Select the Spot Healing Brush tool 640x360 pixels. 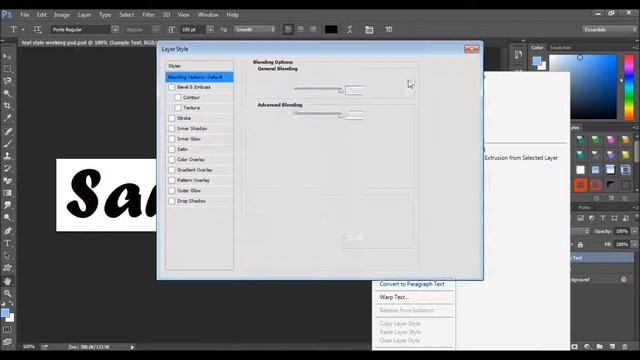[x=7, y=131]
